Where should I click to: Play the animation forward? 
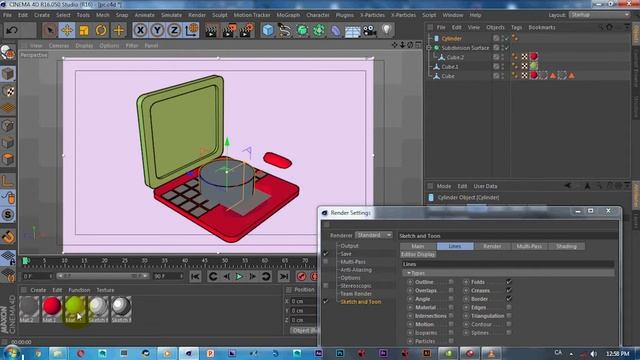click(239, 276)
